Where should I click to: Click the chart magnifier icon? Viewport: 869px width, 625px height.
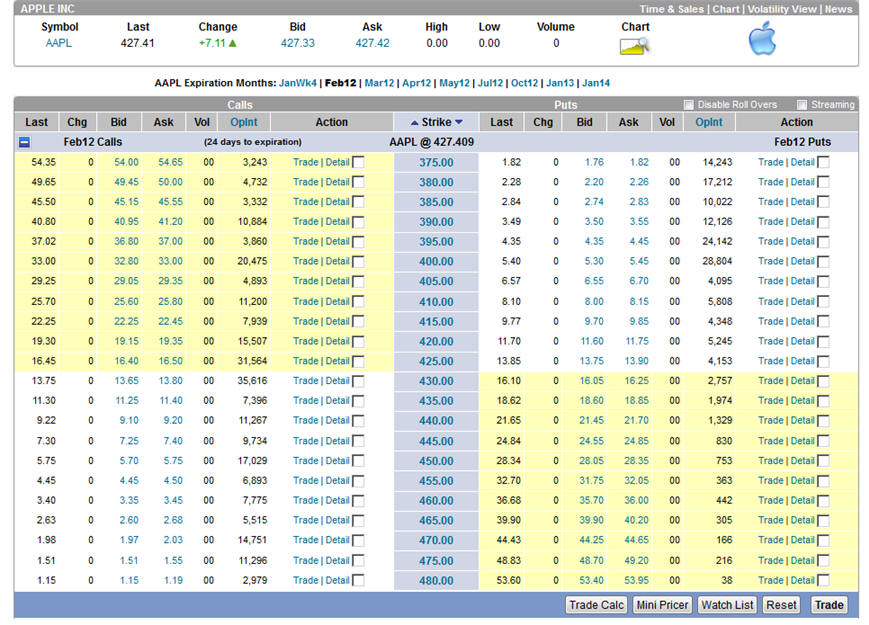(x=635, y=45)
